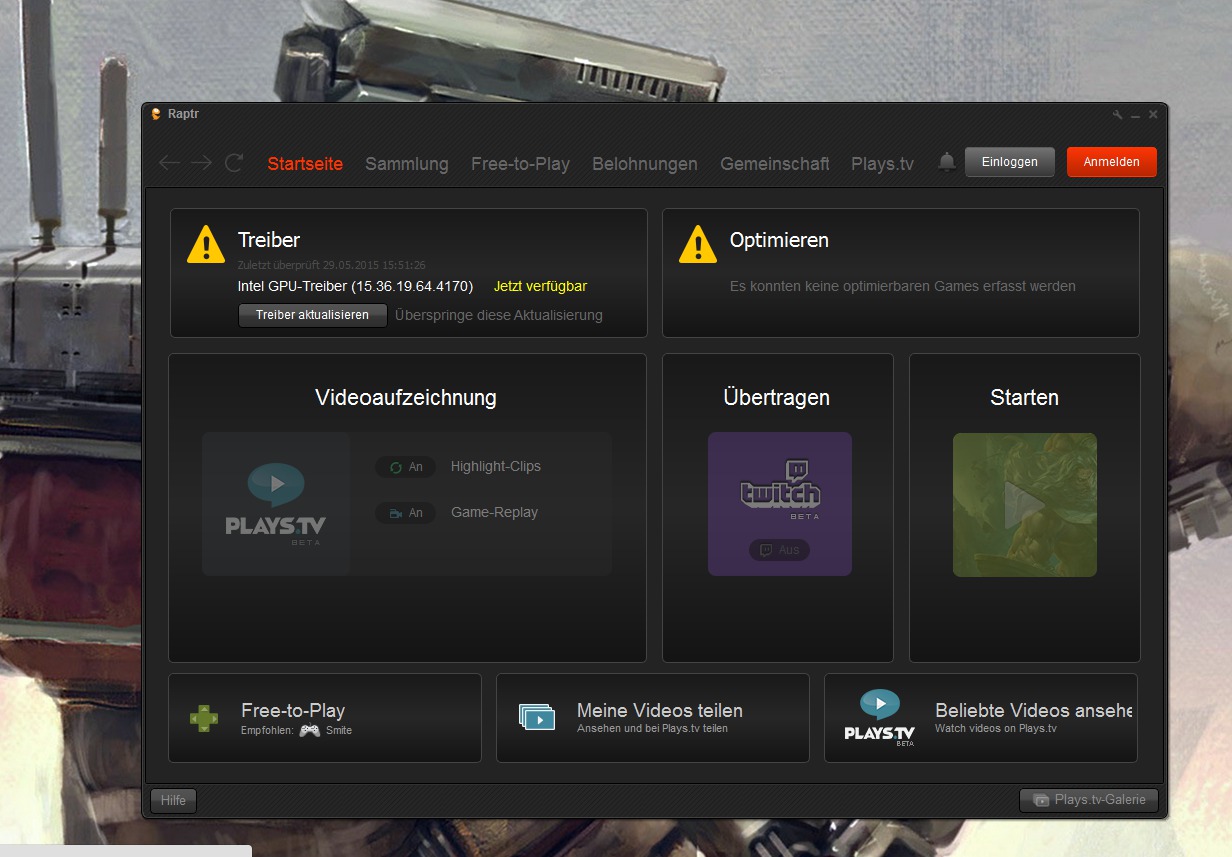Click the forward navigation arrow
The width and height of the screenshot is (1232, 857).
pyautogui.click(x=201, y=163)
